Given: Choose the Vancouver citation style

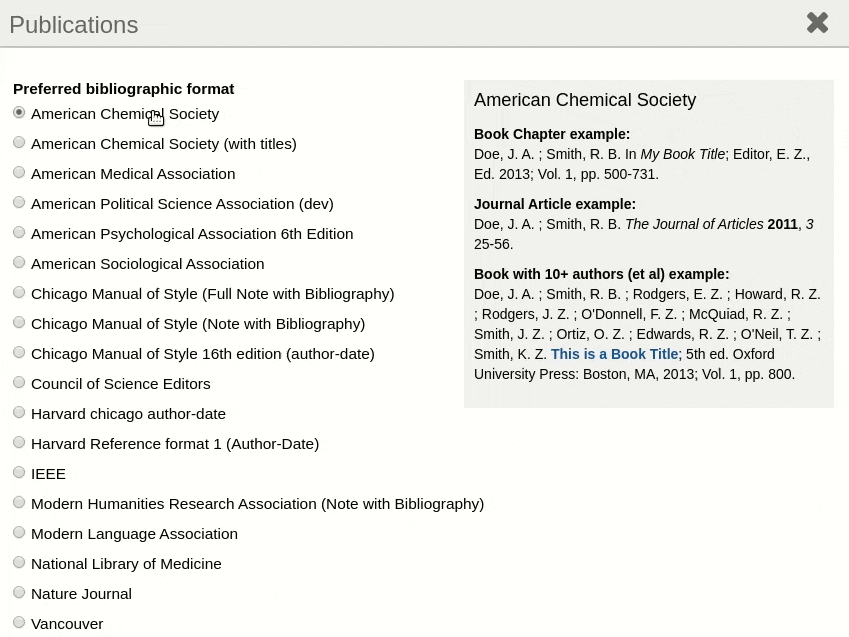Looking at the screenshot, I should 19,622.
